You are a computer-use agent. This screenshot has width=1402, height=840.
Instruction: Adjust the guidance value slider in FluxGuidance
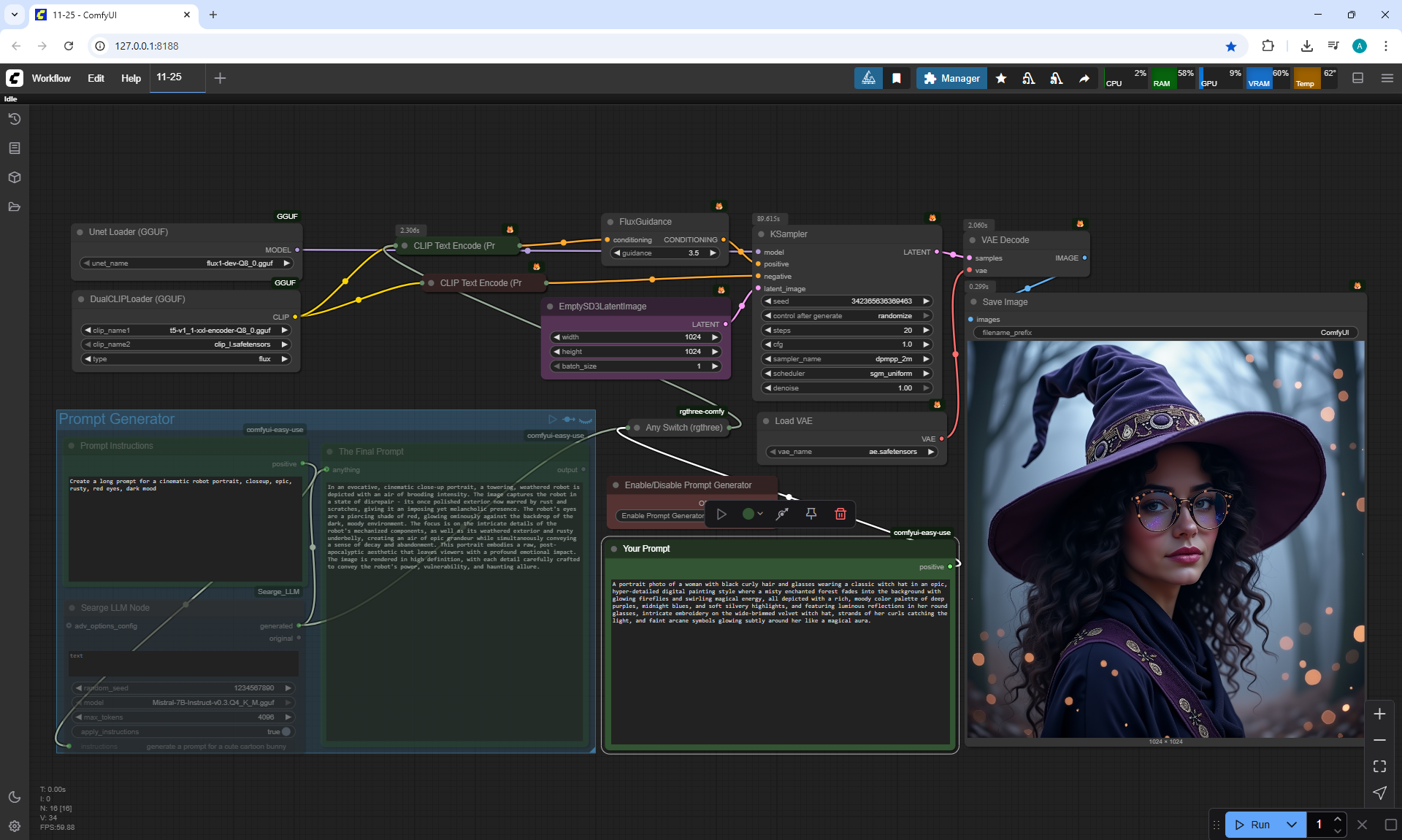click(x=664, y=253)
